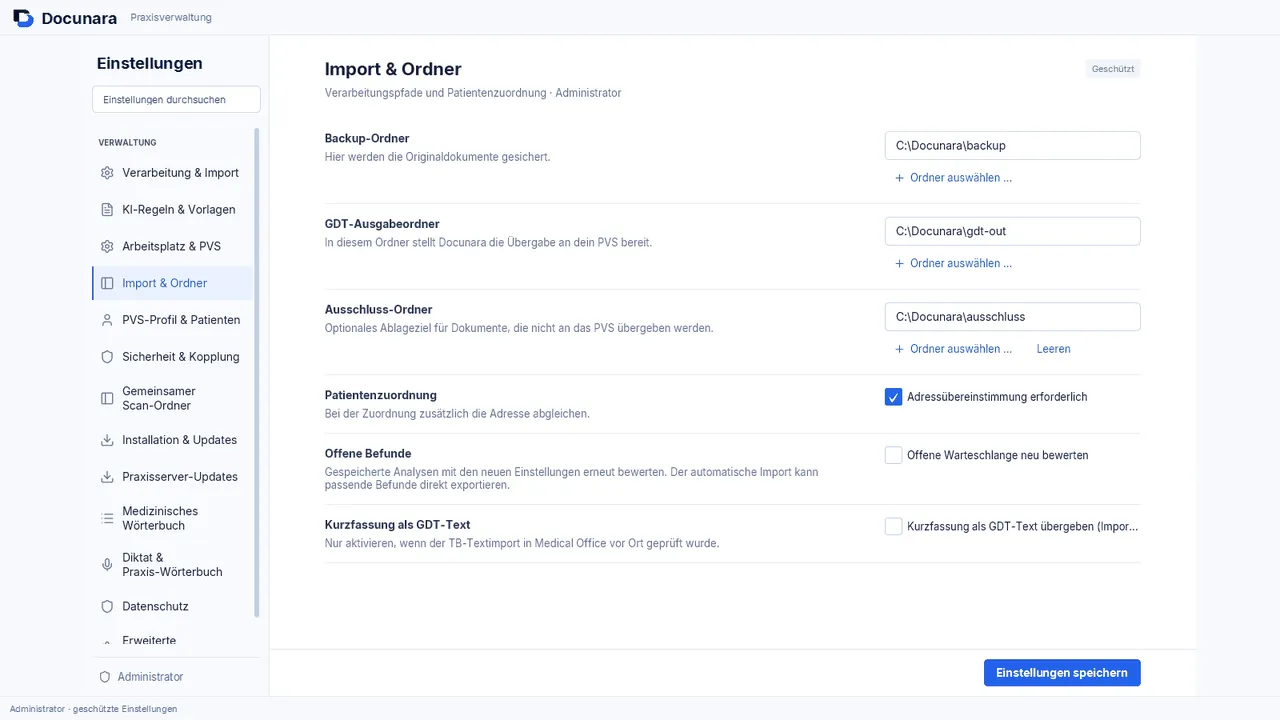This screenshot has width=1280, height=720.
Task: Click shield icon beside Sicherheit & Kopplung
Action: coord(107,357)
